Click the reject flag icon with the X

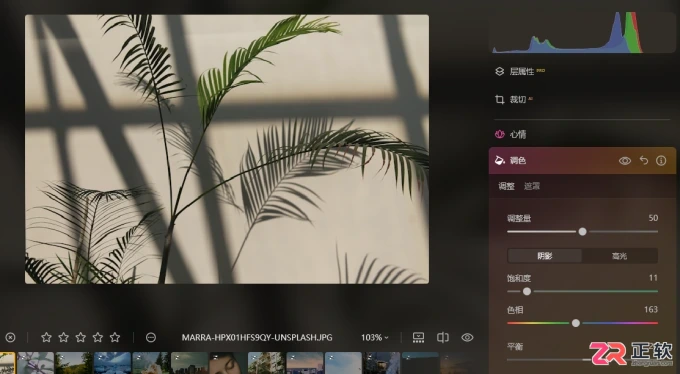[x=10, y=338]
